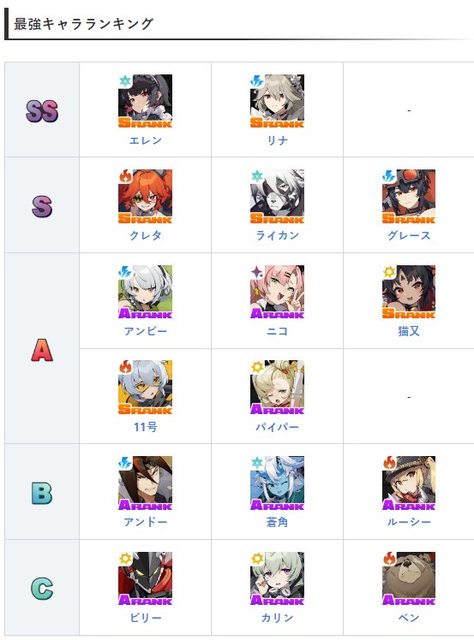Open the ルーシー text link
The height and width of the screenshot is (640, 474).
point(409,522)
